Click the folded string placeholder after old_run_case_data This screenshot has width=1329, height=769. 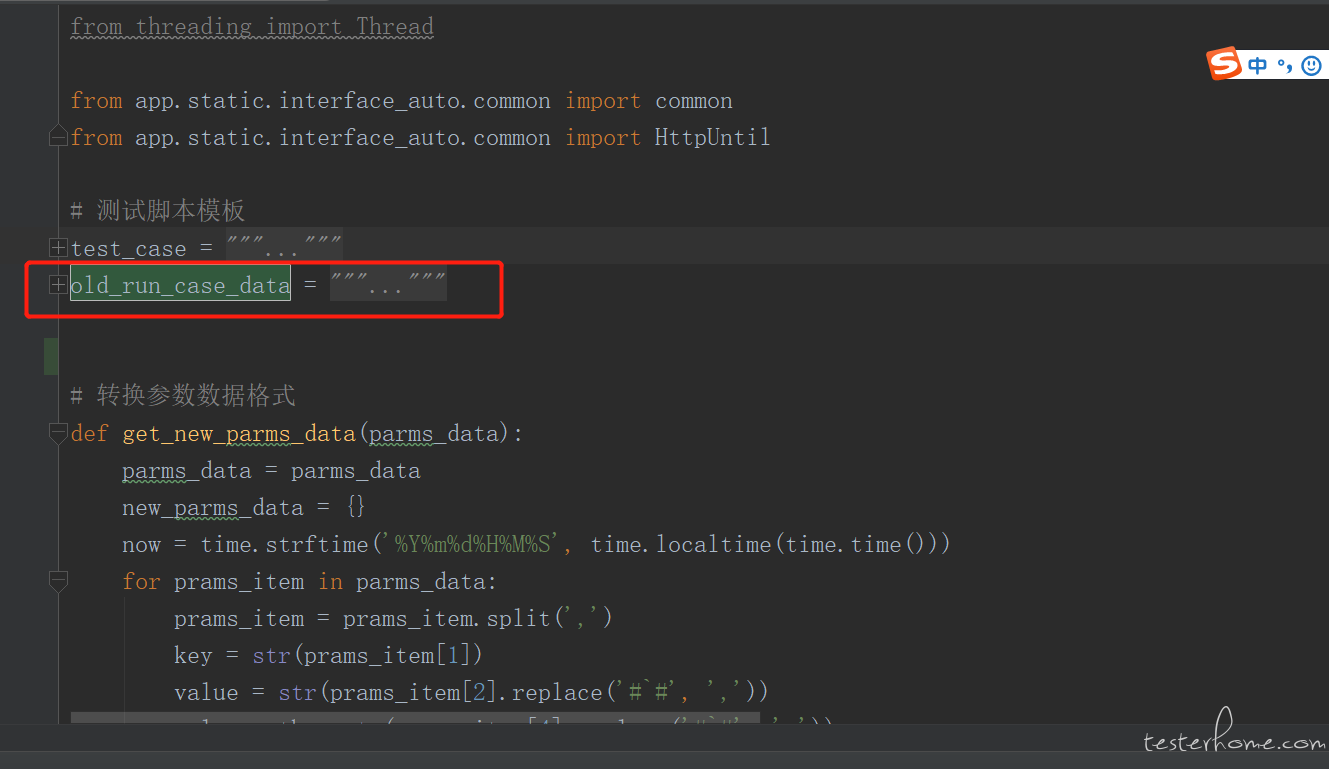pos(388,286)
